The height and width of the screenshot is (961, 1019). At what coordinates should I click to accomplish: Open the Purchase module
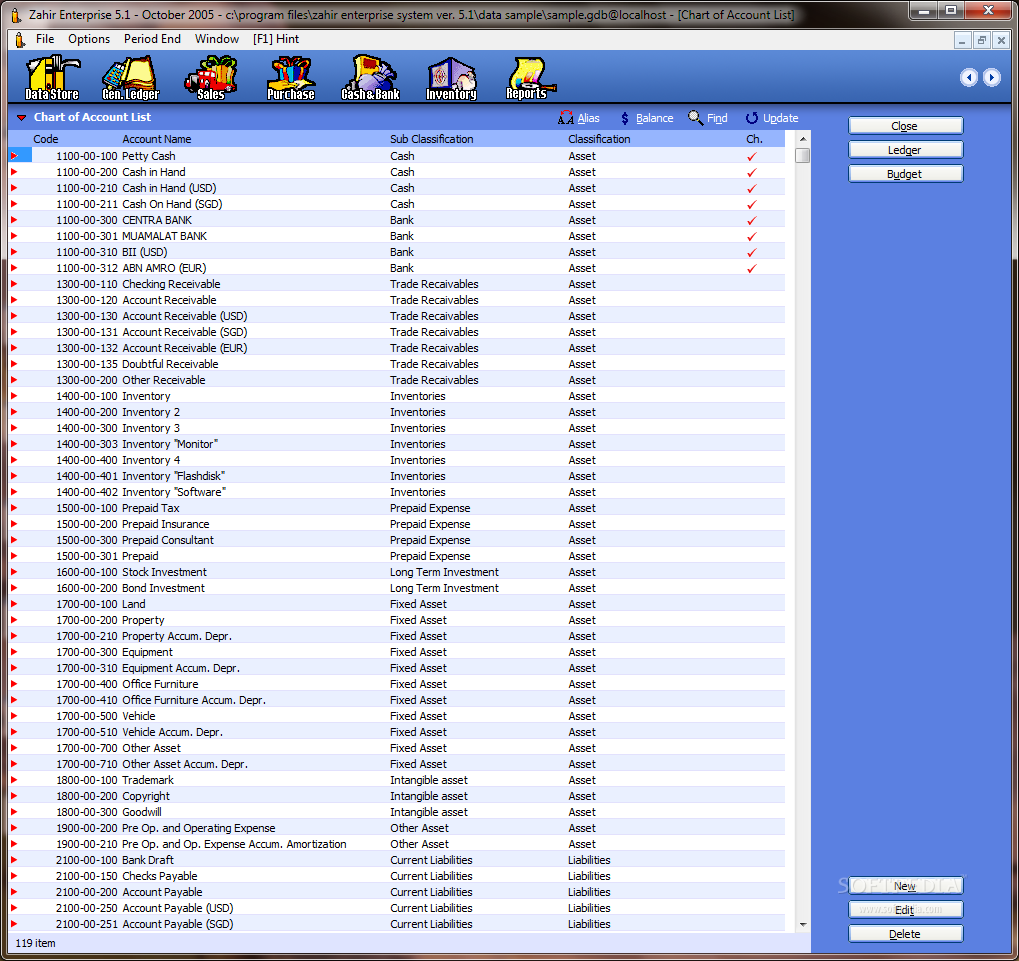point(290,77)
